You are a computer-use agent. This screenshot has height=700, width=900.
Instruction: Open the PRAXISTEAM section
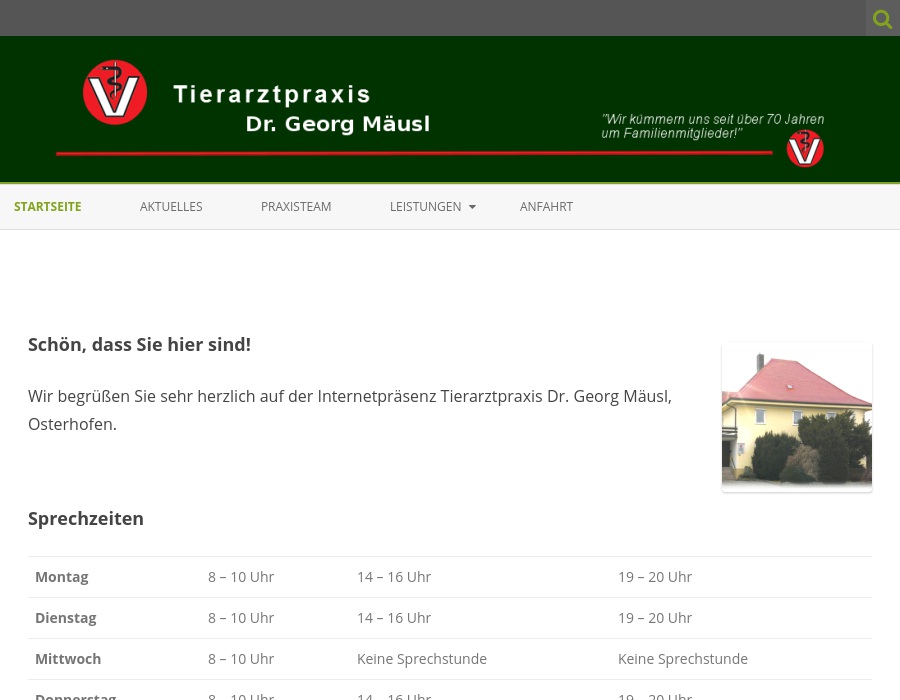(x=296, y=207)
